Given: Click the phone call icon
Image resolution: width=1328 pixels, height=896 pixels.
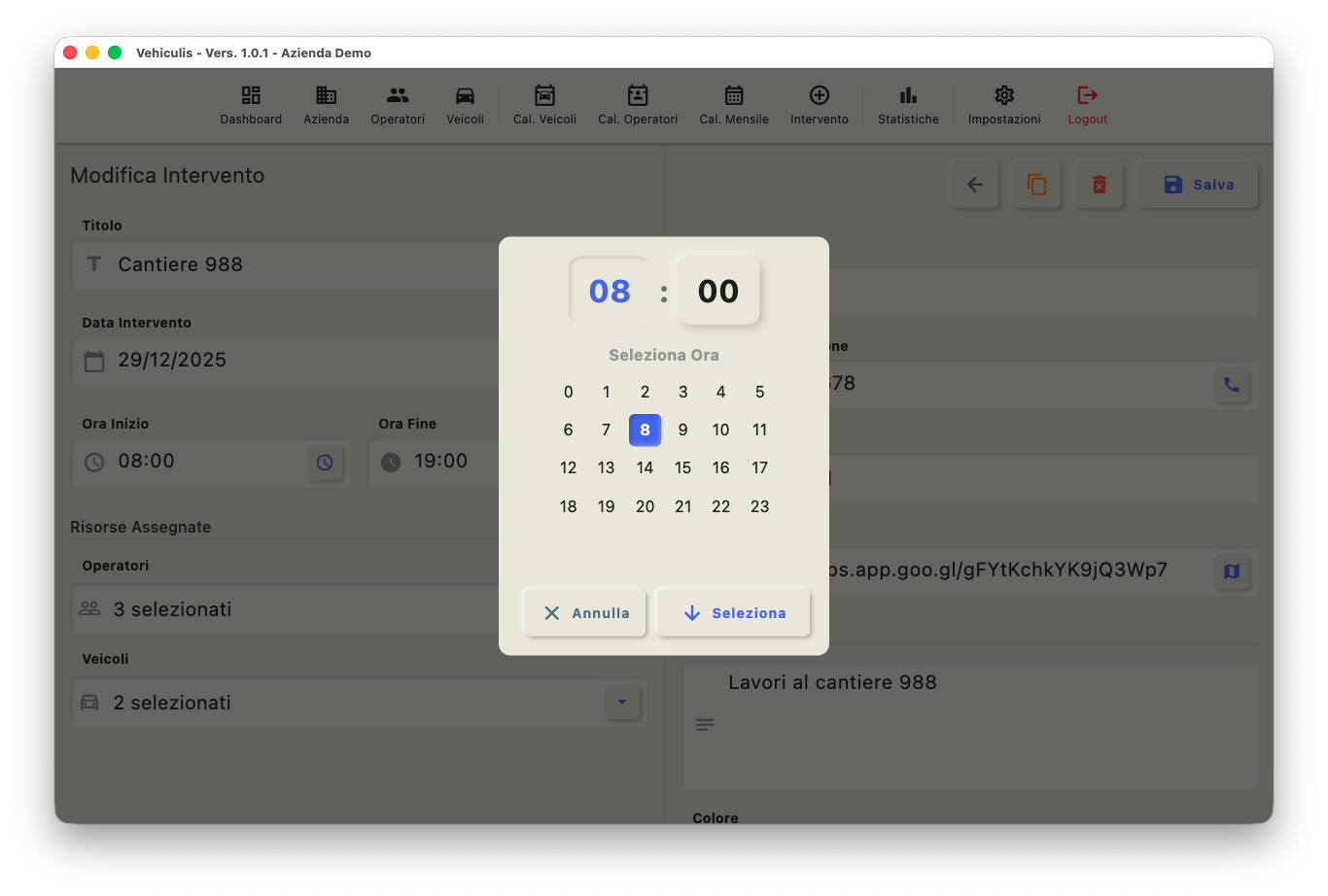Looking at the screenshot, I should (x=1232, y=385).
